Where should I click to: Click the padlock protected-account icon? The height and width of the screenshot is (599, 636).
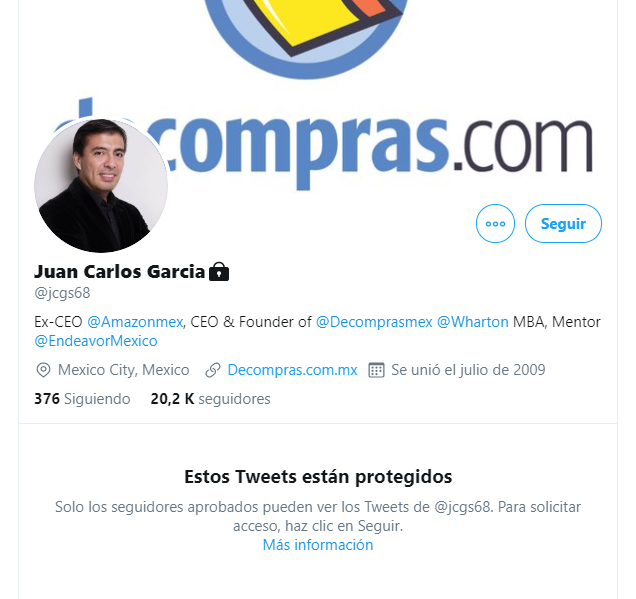click(x=219, y=272)
